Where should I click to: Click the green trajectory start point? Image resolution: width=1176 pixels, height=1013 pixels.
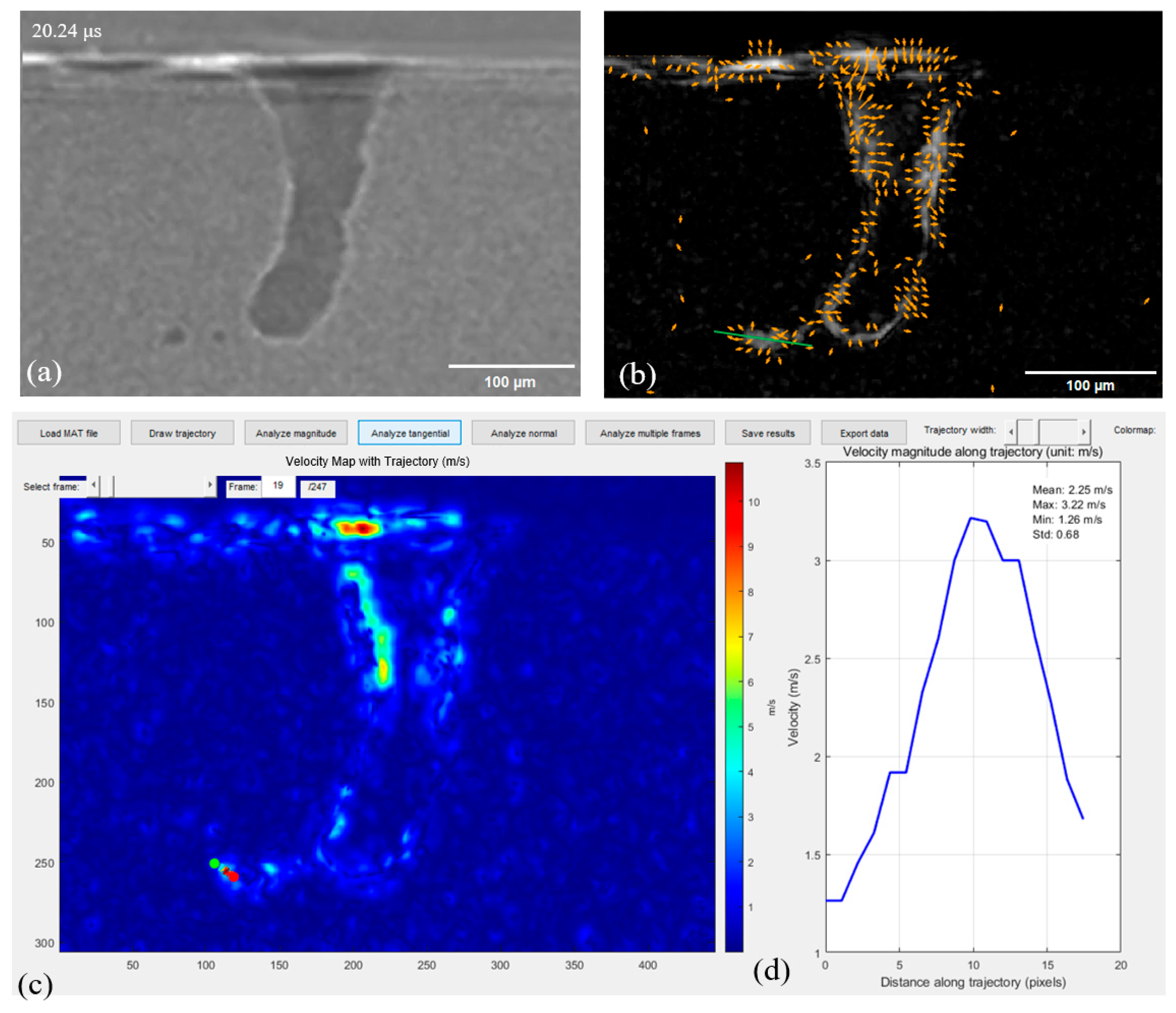pyautogui.click(x=214, y=863)
